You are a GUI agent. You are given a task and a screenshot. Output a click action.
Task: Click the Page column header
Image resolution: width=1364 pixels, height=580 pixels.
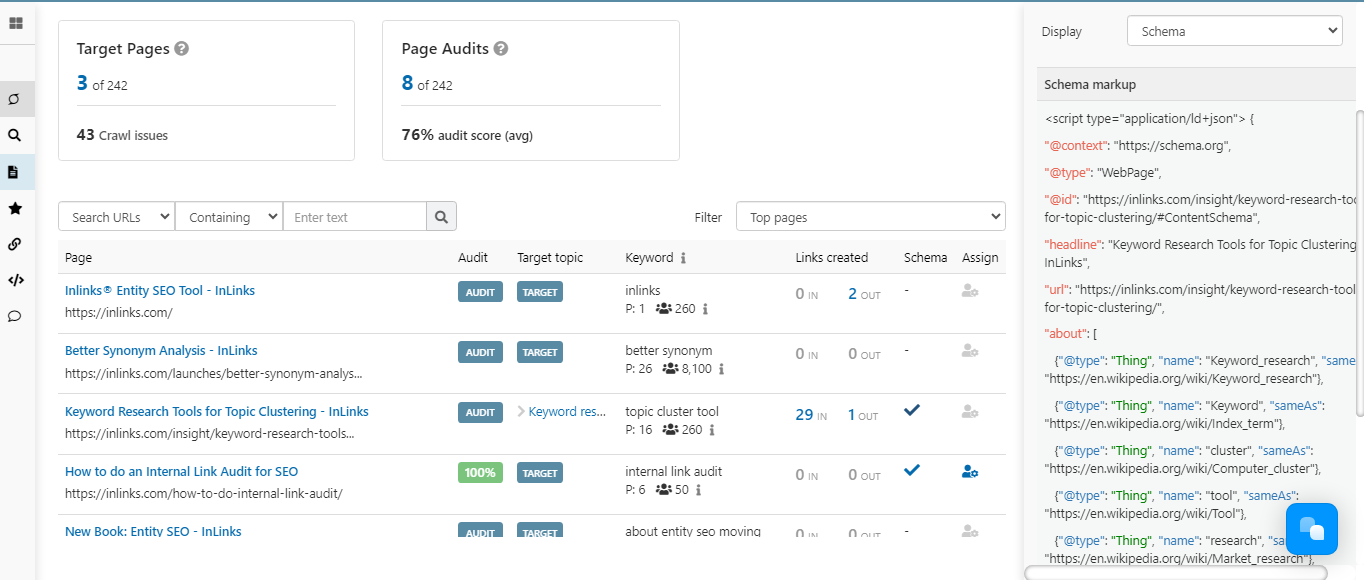coord(78,258)
